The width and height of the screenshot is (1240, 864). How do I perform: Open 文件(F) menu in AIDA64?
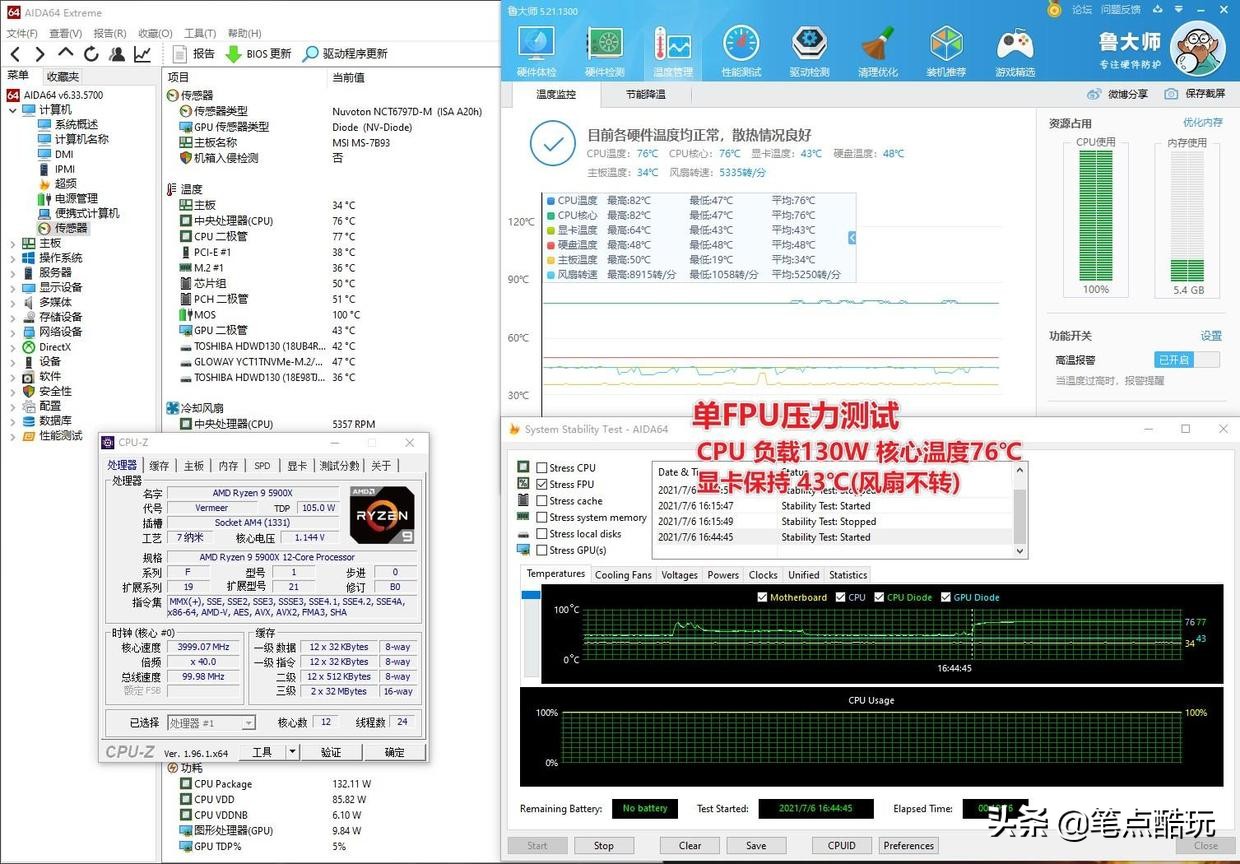click(21, 34)
